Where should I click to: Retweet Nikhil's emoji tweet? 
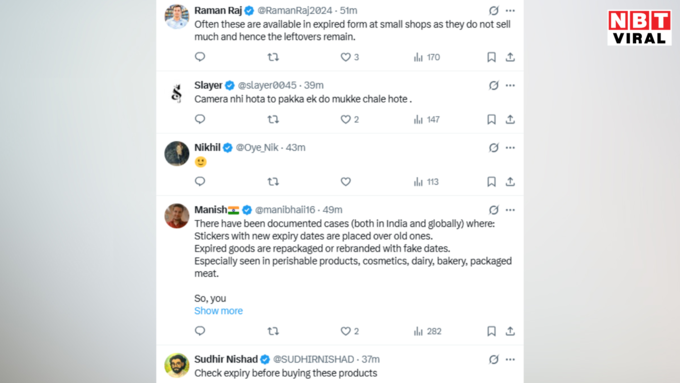click(x=273, y=182)
